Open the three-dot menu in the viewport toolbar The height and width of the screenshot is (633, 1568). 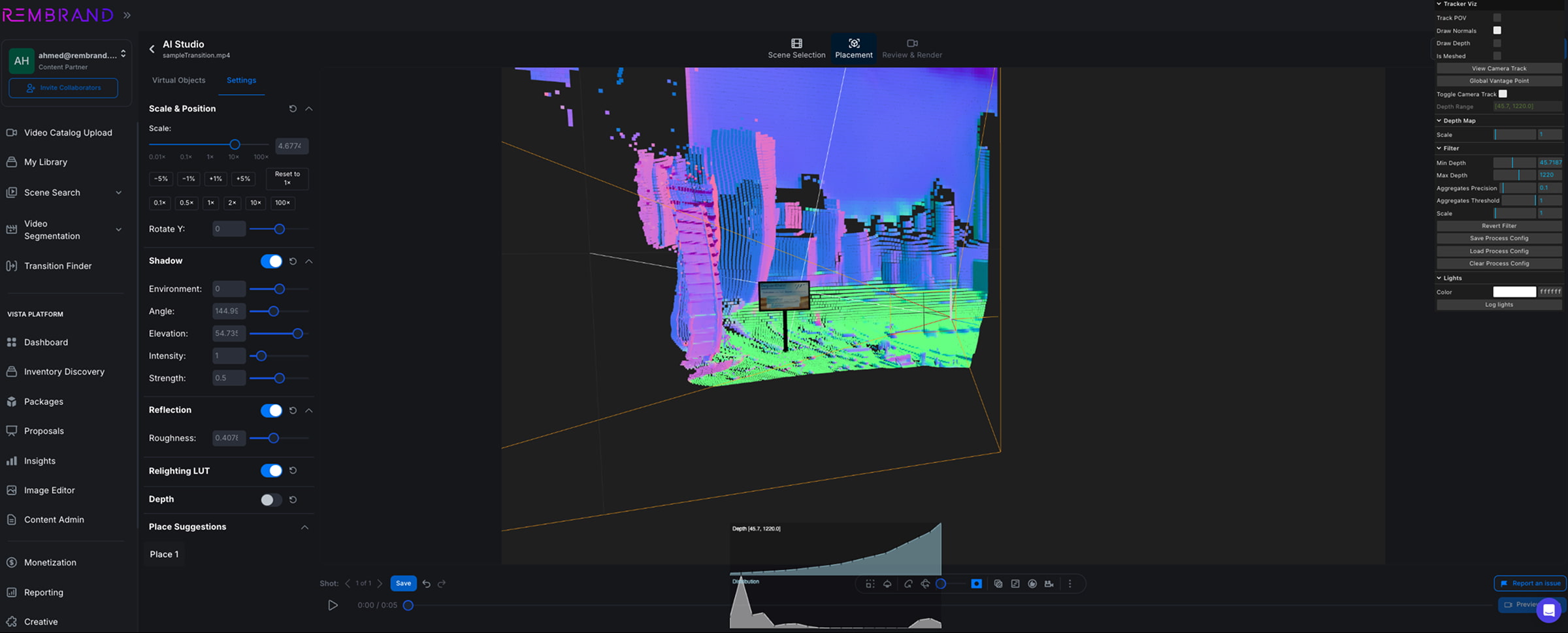point(1070,583)
